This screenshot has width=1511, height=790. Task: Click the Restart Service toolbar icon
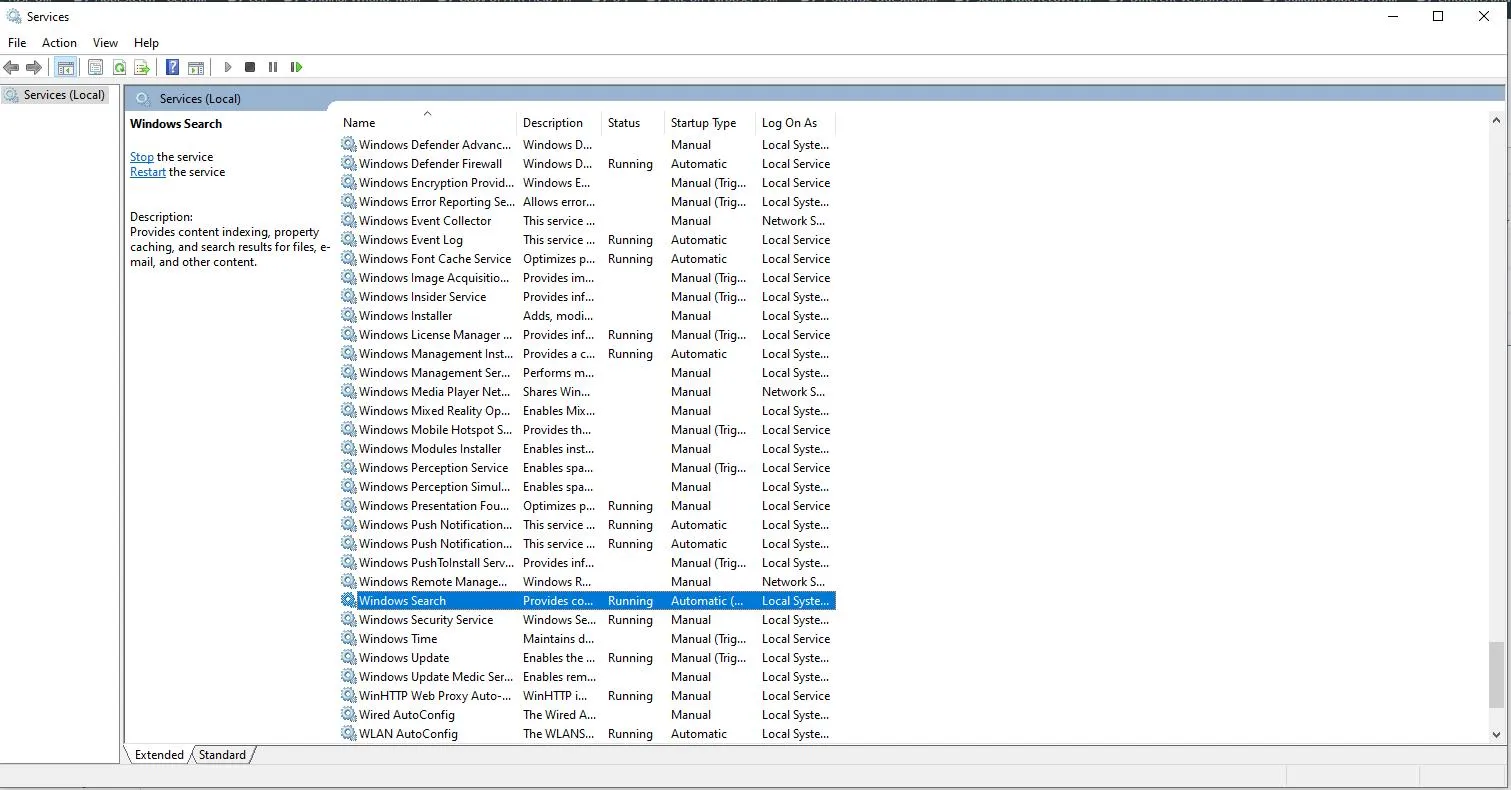[x=296, y=67]
